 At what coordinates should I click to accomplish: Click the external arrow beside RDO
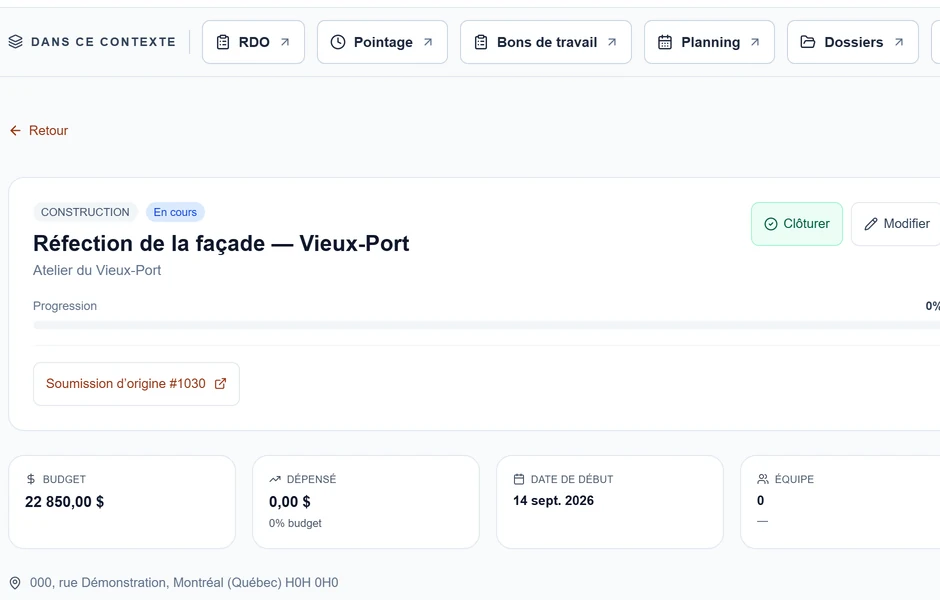pyautogui.click(x=285, y=42)
